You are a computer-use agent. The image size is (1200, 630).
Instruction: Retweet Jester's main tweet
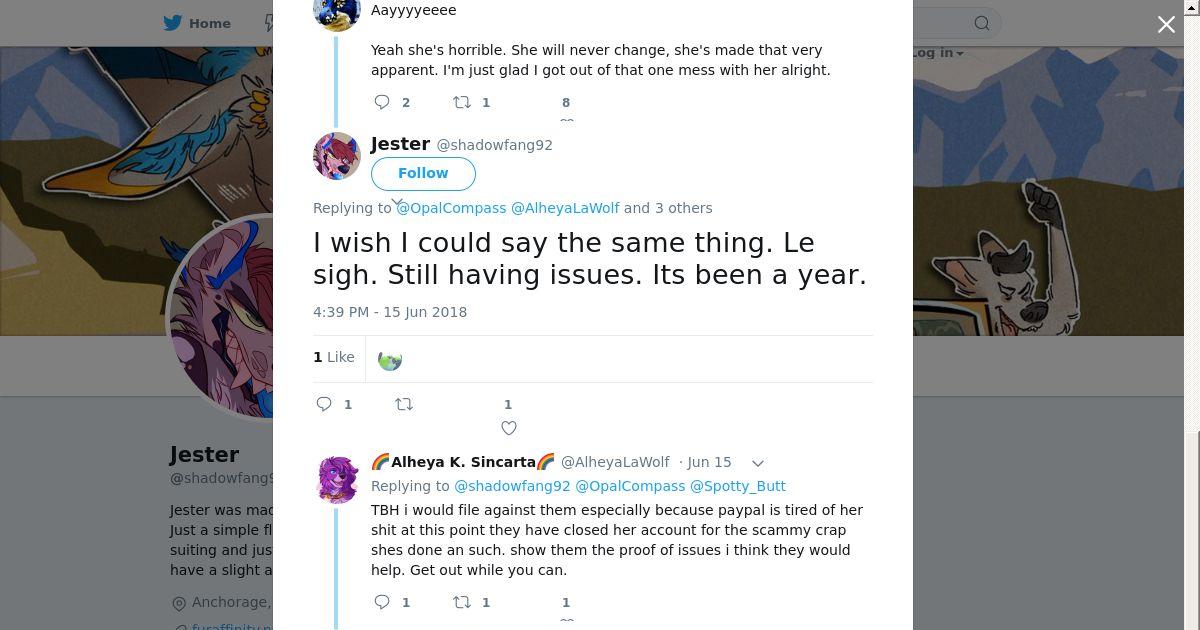tap(404, 404)
